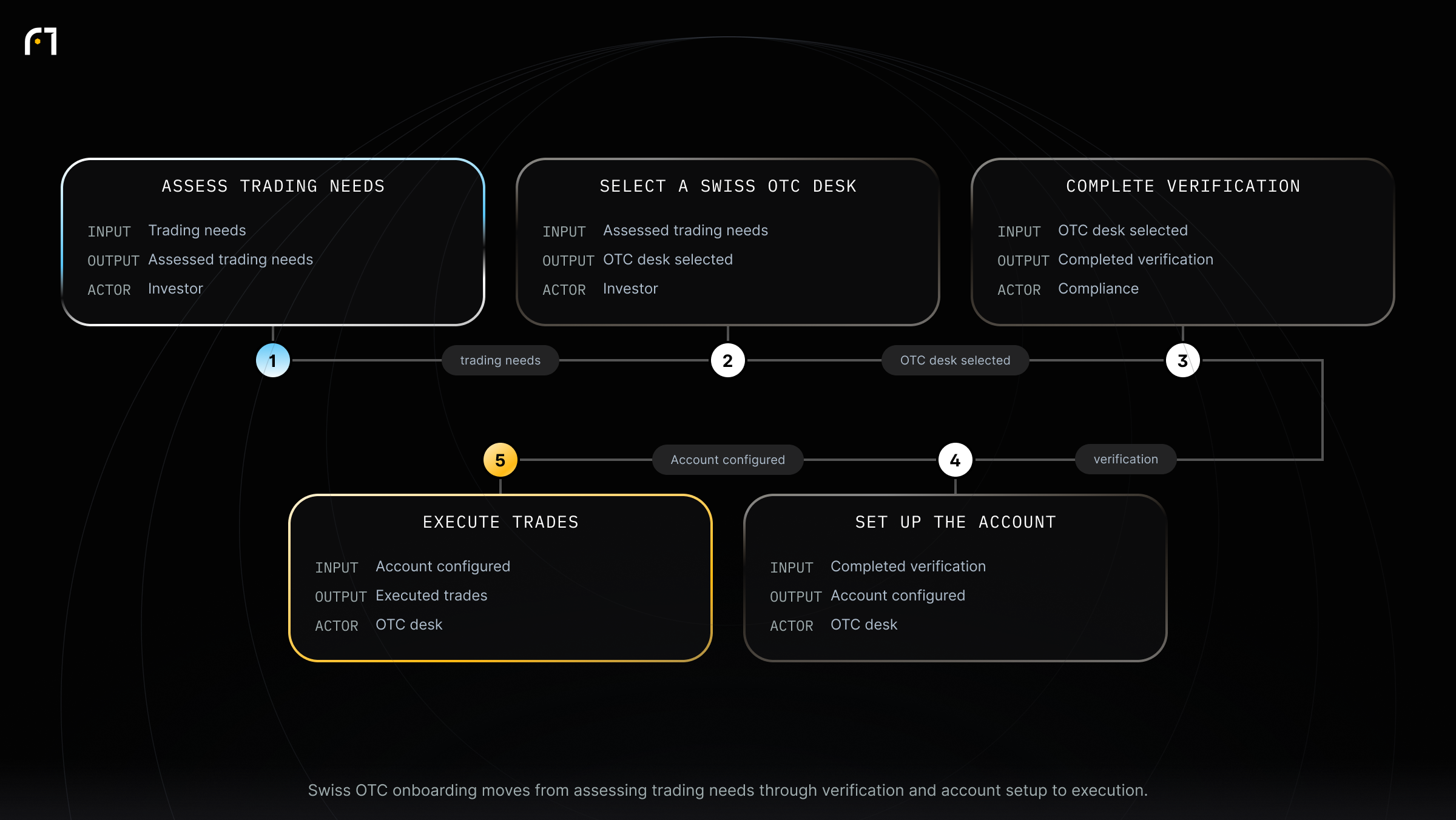Click the "Account configured" connector pill
Screen dimensions: 1456x820
[x=728, y=460]
